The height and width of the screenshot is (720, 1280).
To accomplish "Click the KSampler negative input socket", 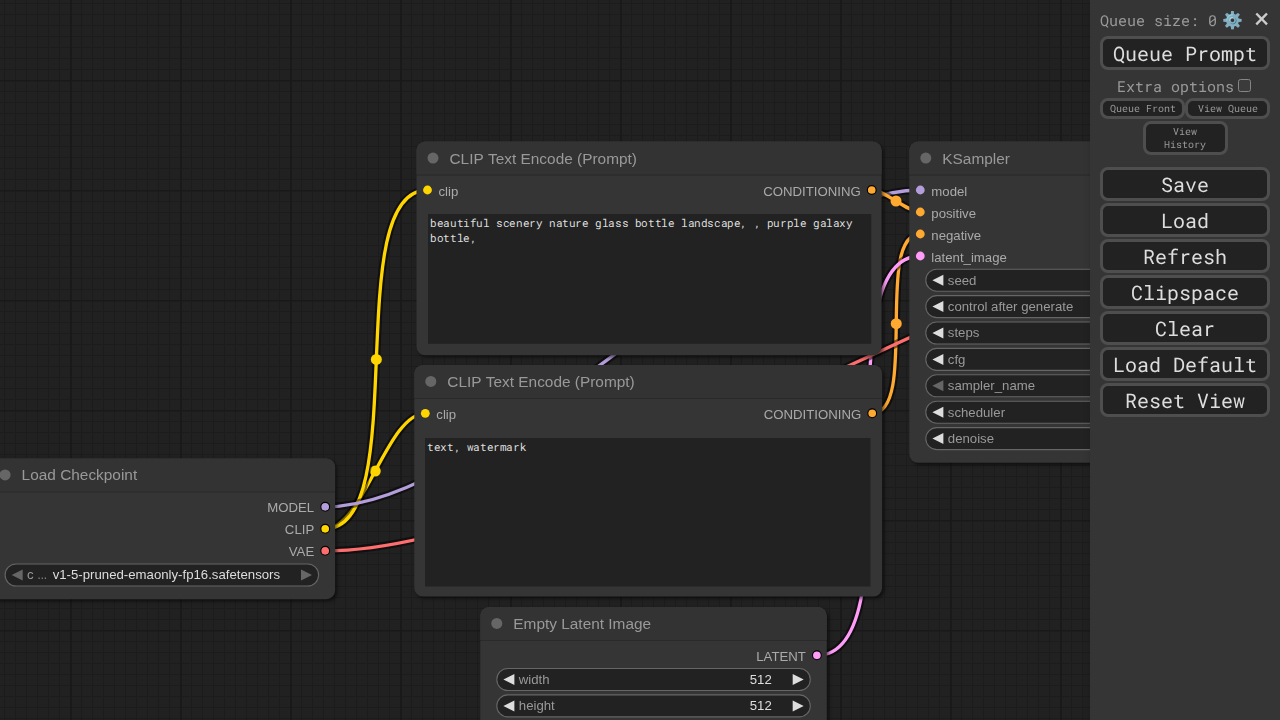I will (921, 234).
